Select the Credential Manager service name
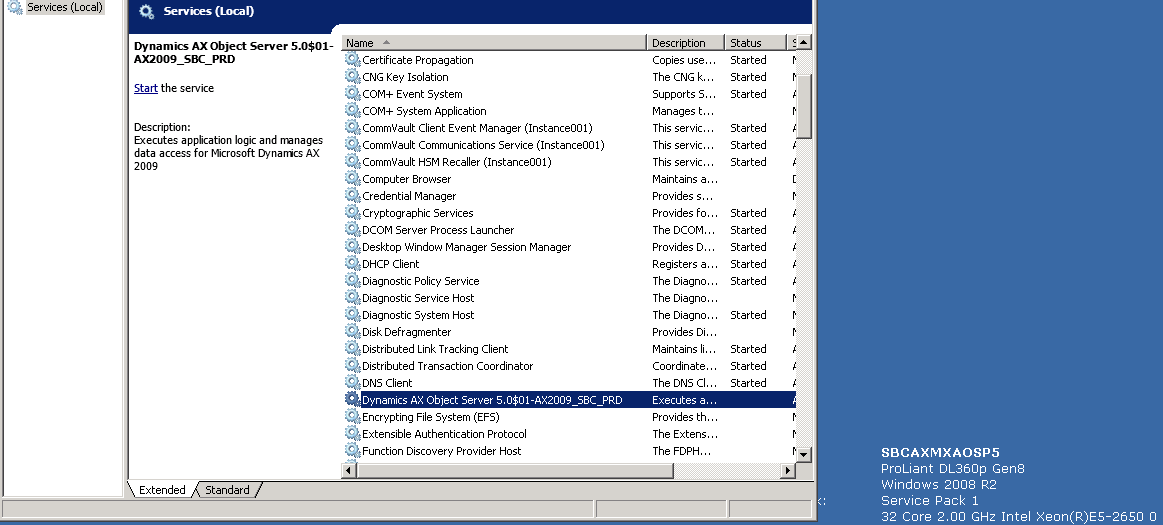 click(409, 197)
